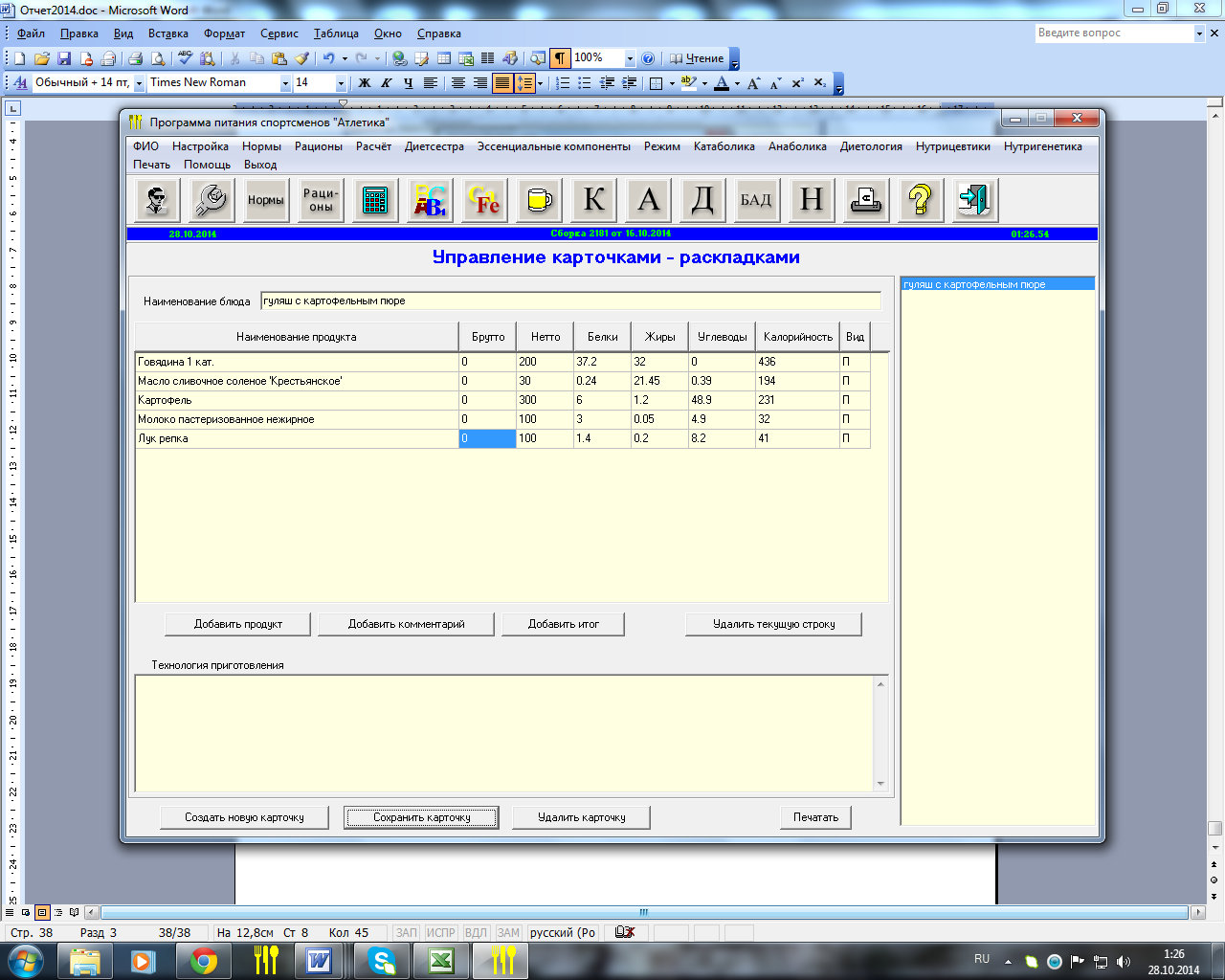Click the yellow beer mug icon
The width and height of the screenshot is (1225, 980).
(x=539, y=200)
